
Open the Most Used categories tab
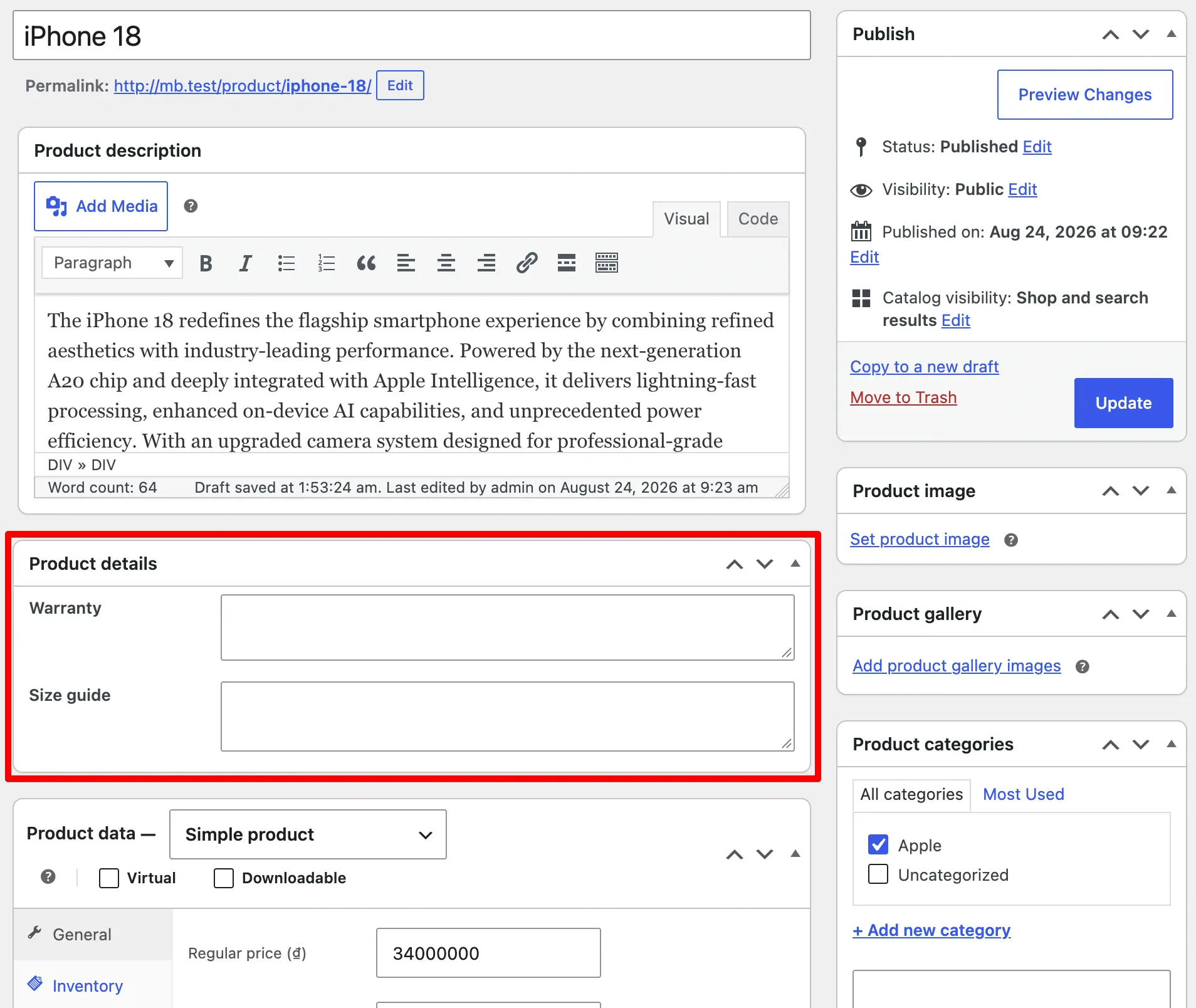click(1024, 794)
